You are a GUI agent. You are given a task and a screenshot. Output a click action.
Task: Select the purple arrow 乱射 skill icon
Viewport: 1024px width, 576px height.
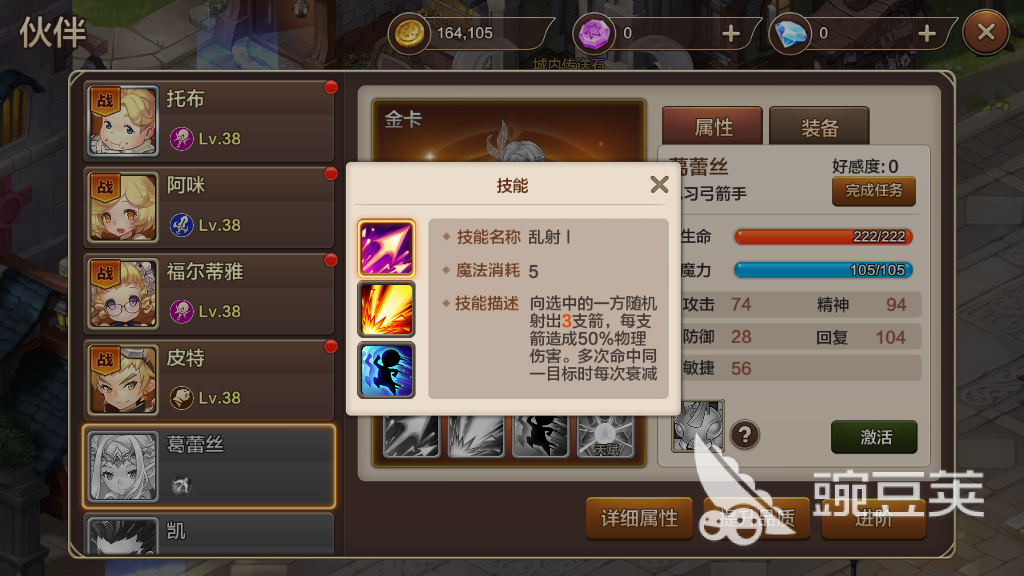coord(386,248)
